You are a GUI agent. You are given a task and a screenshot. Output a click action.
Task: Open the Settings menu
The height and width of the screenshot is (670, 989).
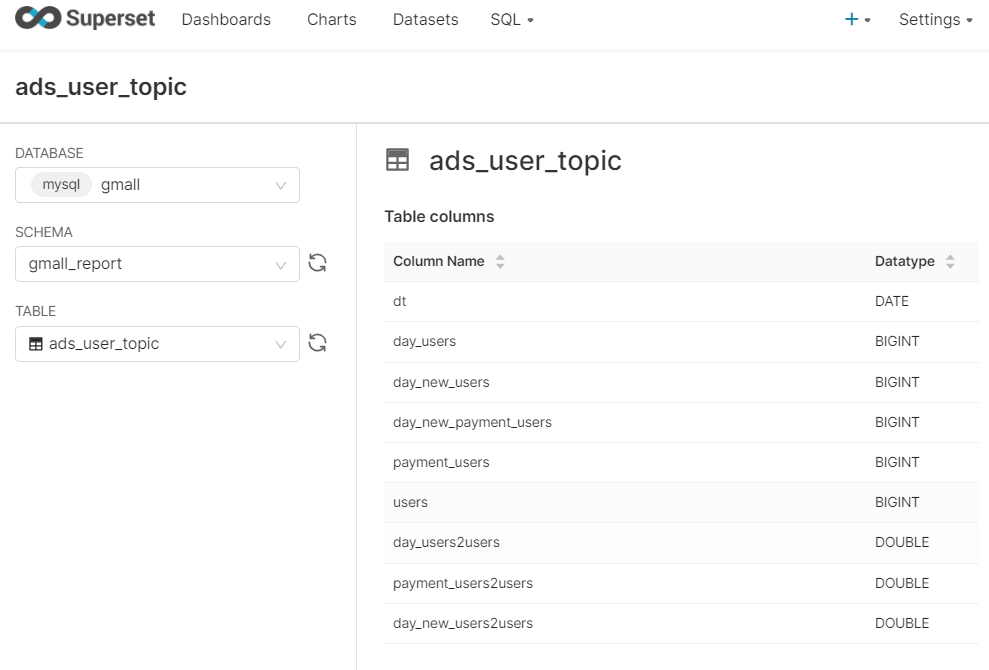[x=935, y=20]
